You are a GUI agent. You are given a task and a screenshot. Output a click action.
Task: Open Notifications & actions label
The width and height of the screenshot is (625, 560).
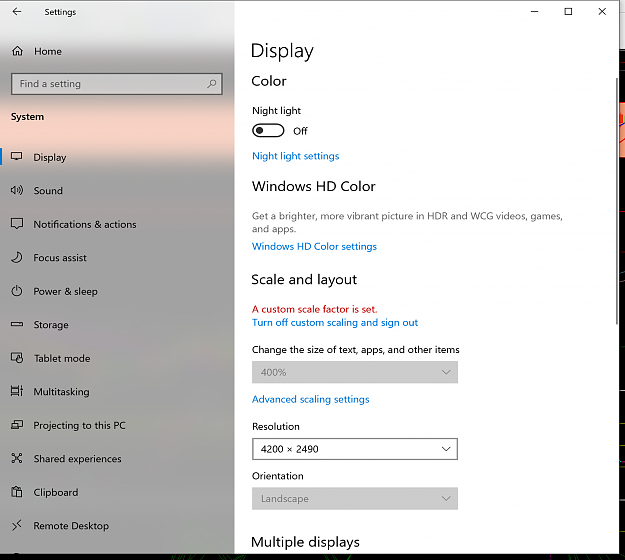click(x=85, y=224)
